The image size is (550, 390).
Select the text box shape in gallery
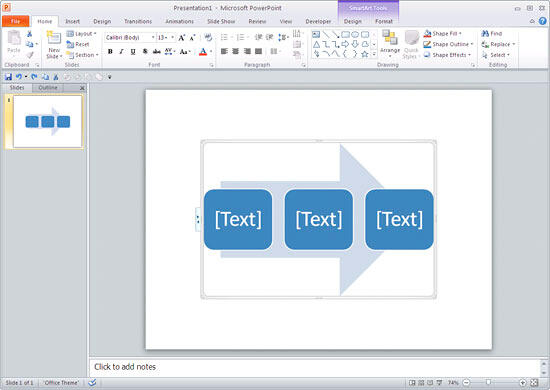(x=316, y=34)
